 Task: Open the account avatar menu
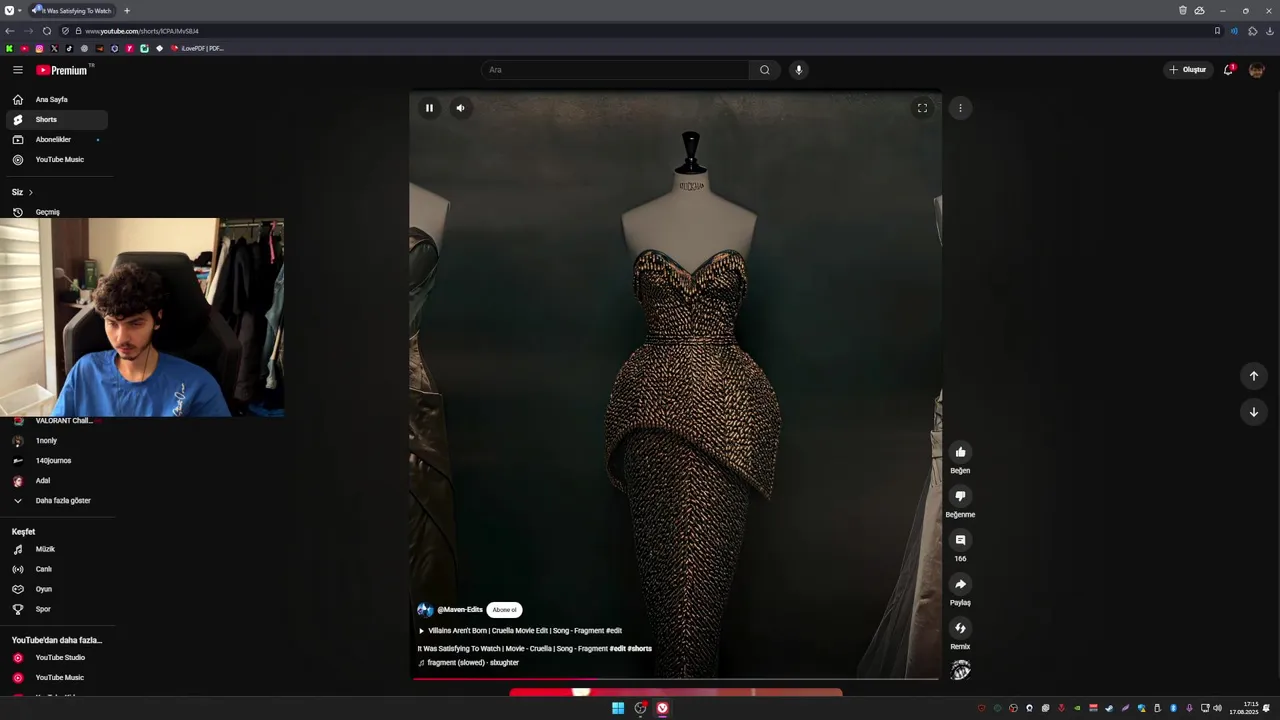[1257, 70]
